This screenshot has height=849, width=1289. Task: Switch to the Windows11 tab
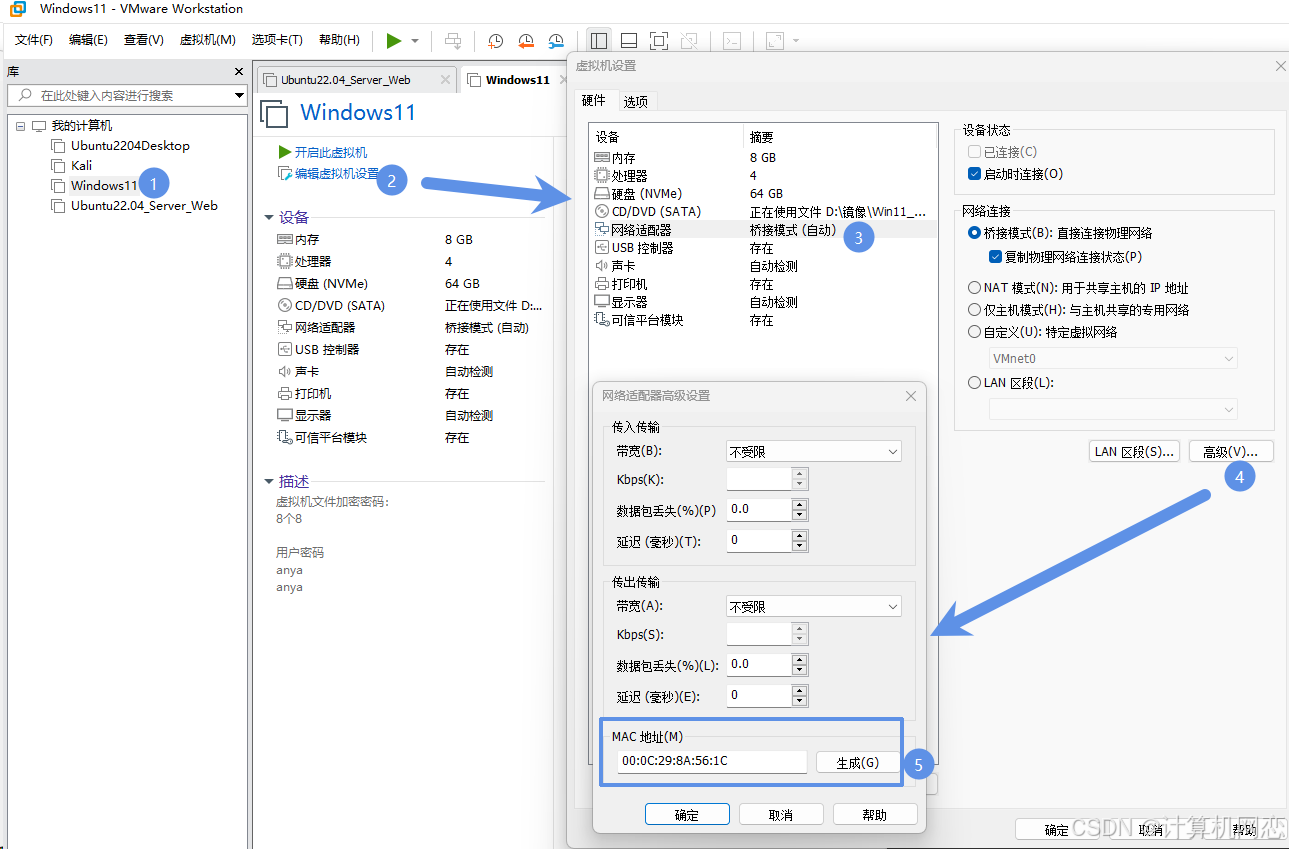pos(517,80)
